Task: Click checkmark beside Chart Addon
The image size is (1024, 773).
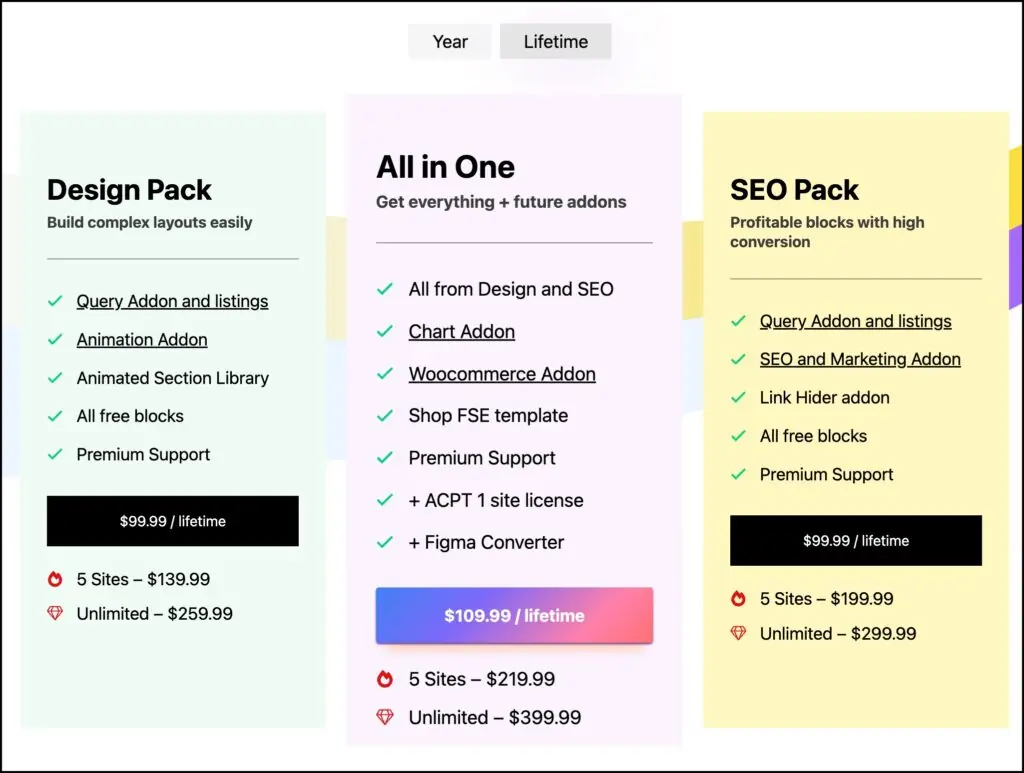Action: tap(385, 332)
